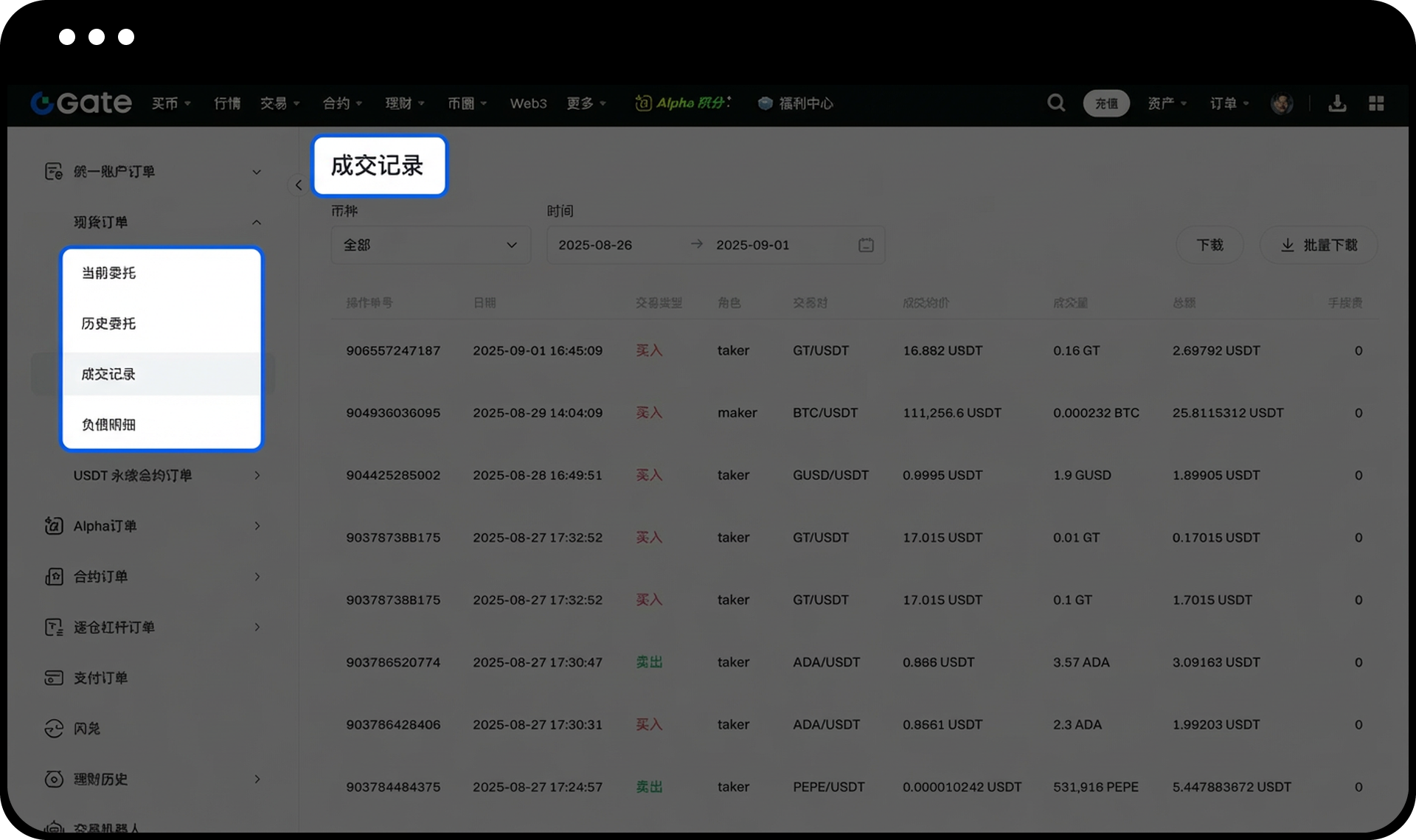The width and height of the screenshot is (1416, 840).
Task: Open 支付订单 payment orders
Action: pyautogui.click(x=100, y=678)
